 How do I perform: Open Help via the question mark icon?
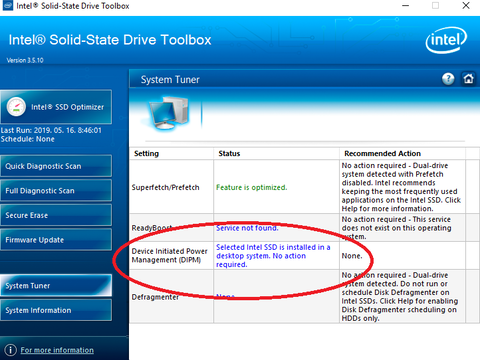click(x=448, y=79)
